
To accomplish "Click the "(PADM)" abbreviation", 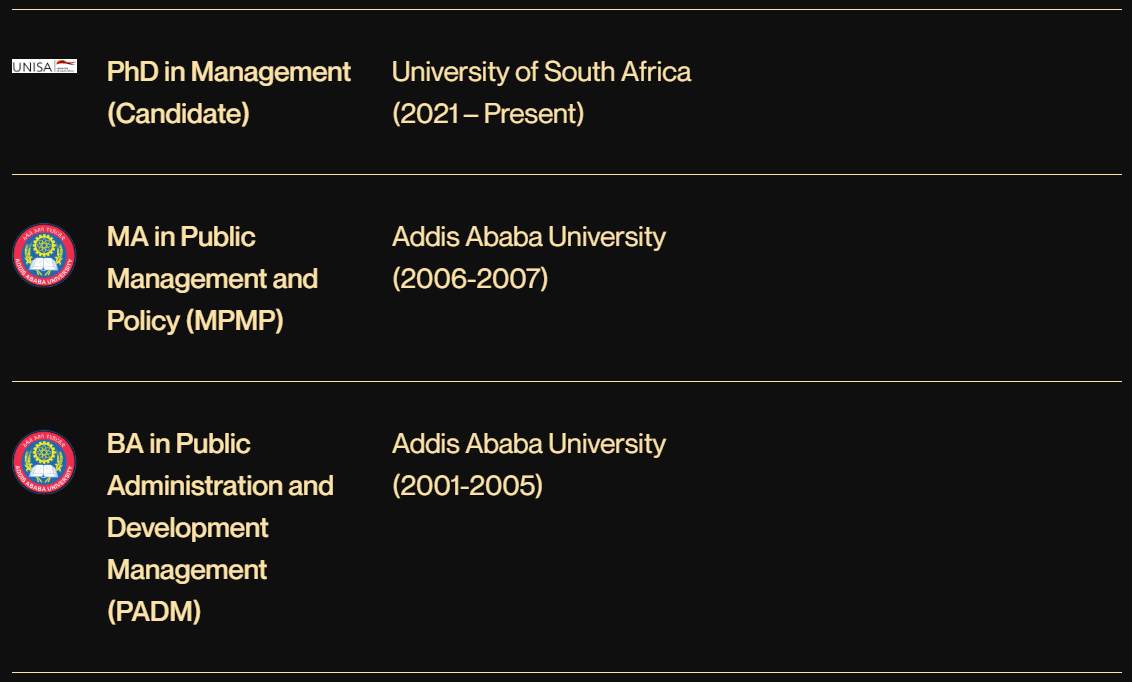I will (154, 612).
